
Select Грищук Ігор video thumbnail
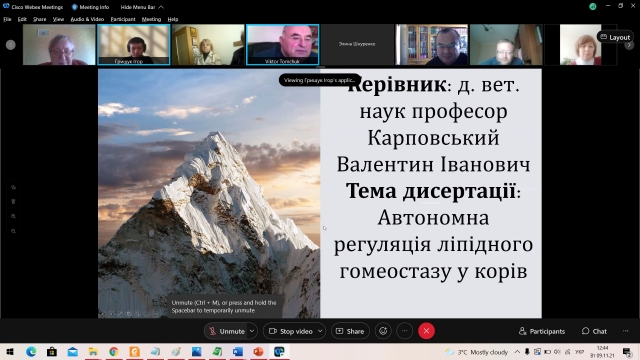pos(133,44)
